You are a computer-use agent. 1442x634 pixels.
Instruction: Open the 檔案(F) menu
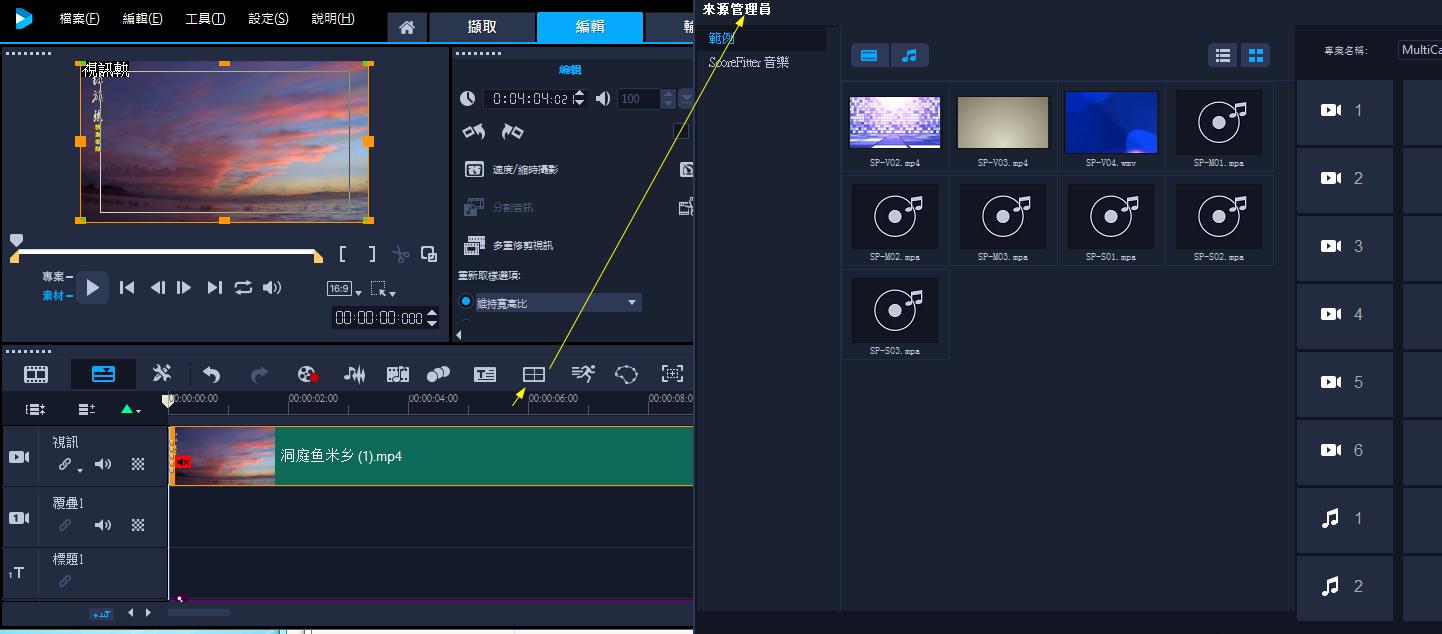(x=80, y=19)
